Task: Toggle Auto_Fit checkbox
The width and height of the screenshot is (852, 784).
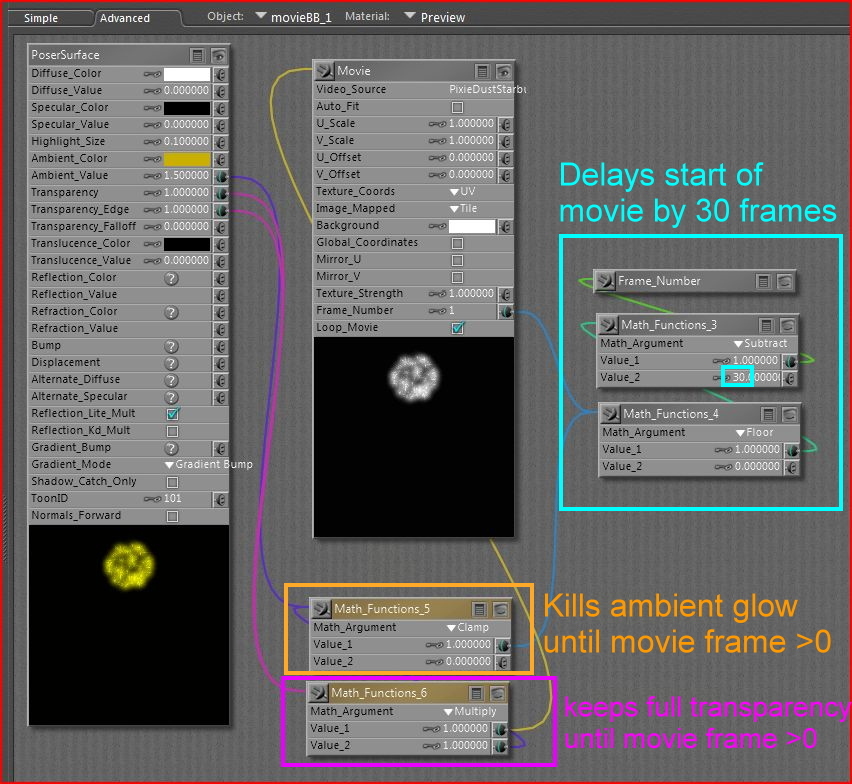Action: pyautogui.click(x=458, y=107)
